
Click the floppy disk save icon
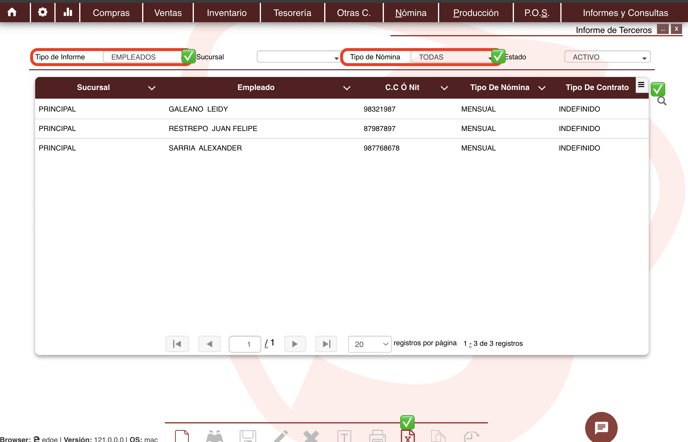click(x=247, y=436)
